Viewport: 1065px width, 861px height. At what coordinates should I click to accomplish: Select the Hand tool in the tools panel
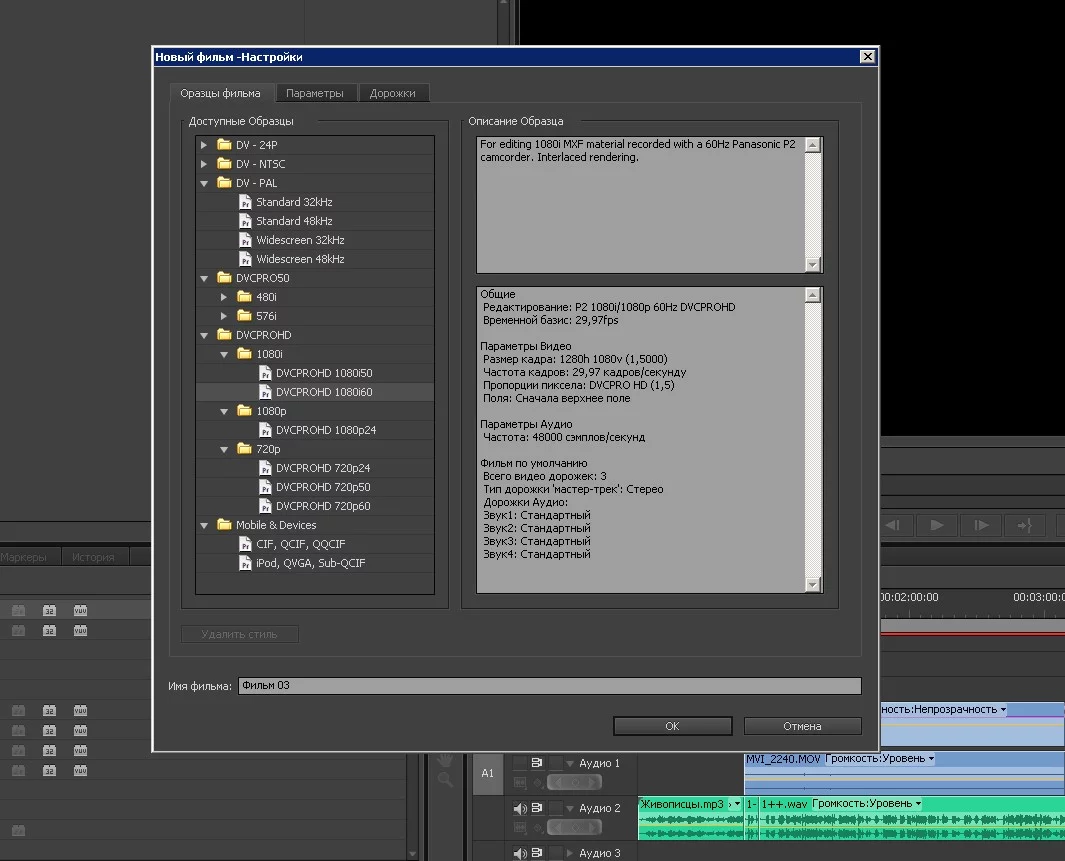click(x=445, y=760)
